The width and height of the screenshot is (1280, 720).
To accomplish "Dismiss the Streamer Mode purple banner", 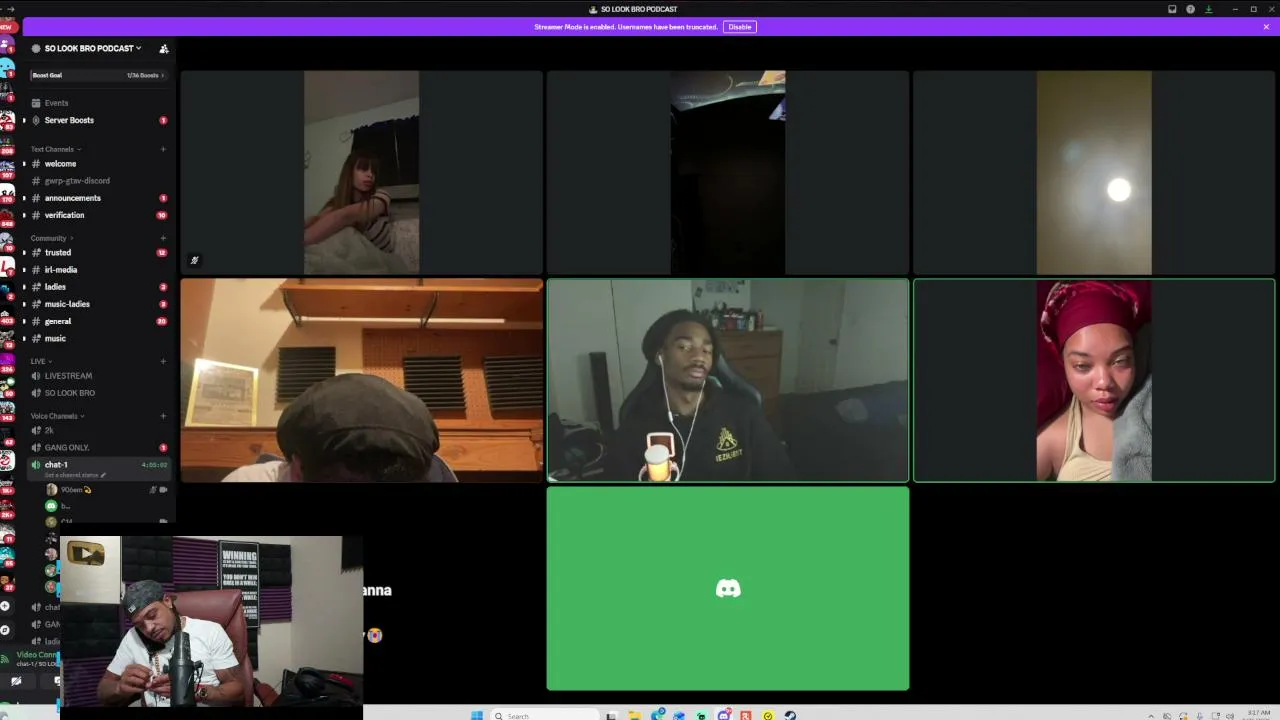I will click(1266, 27).
